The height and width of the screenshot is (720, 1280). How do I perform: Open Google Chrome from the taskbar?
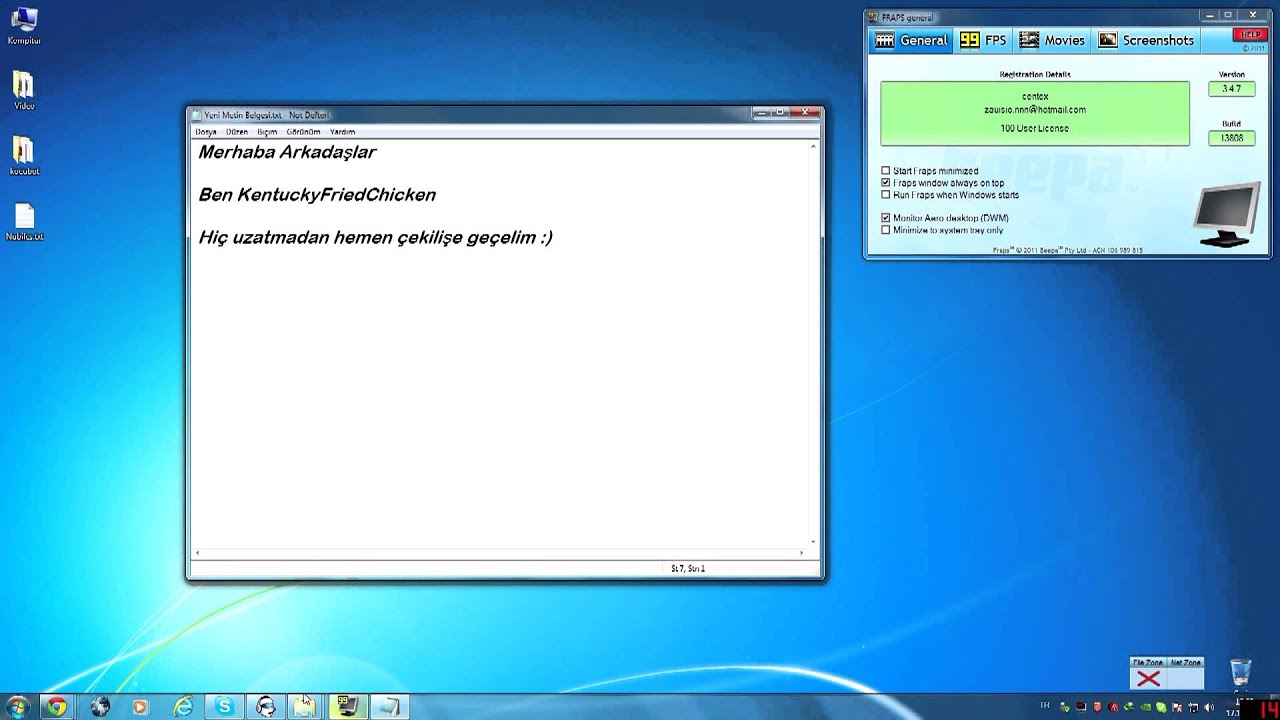[56, 707]
